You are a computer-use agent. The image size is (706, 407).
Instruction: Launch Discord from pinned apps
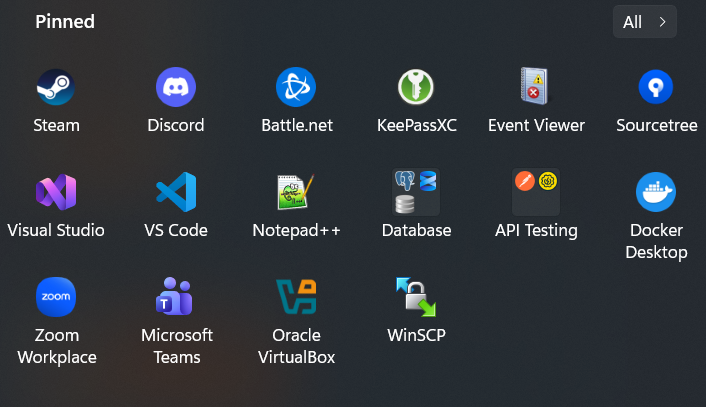176,87
